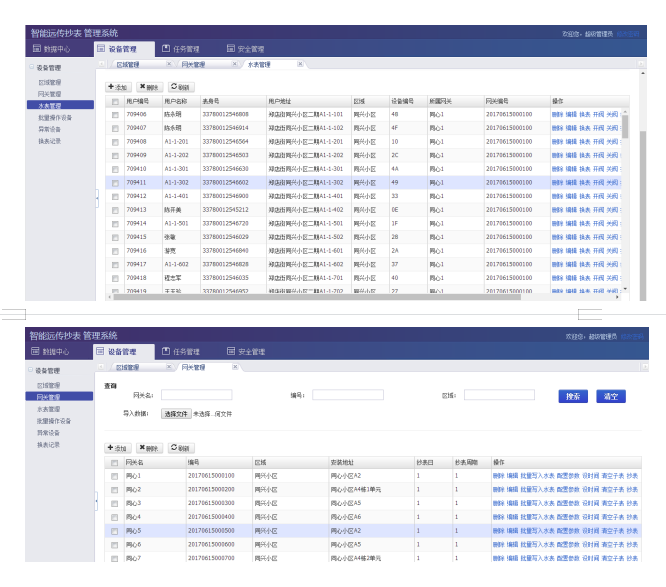
Task: Click the water meter table horizontal scrollbar
Action: pyautogui.click(x=317, y=297)
